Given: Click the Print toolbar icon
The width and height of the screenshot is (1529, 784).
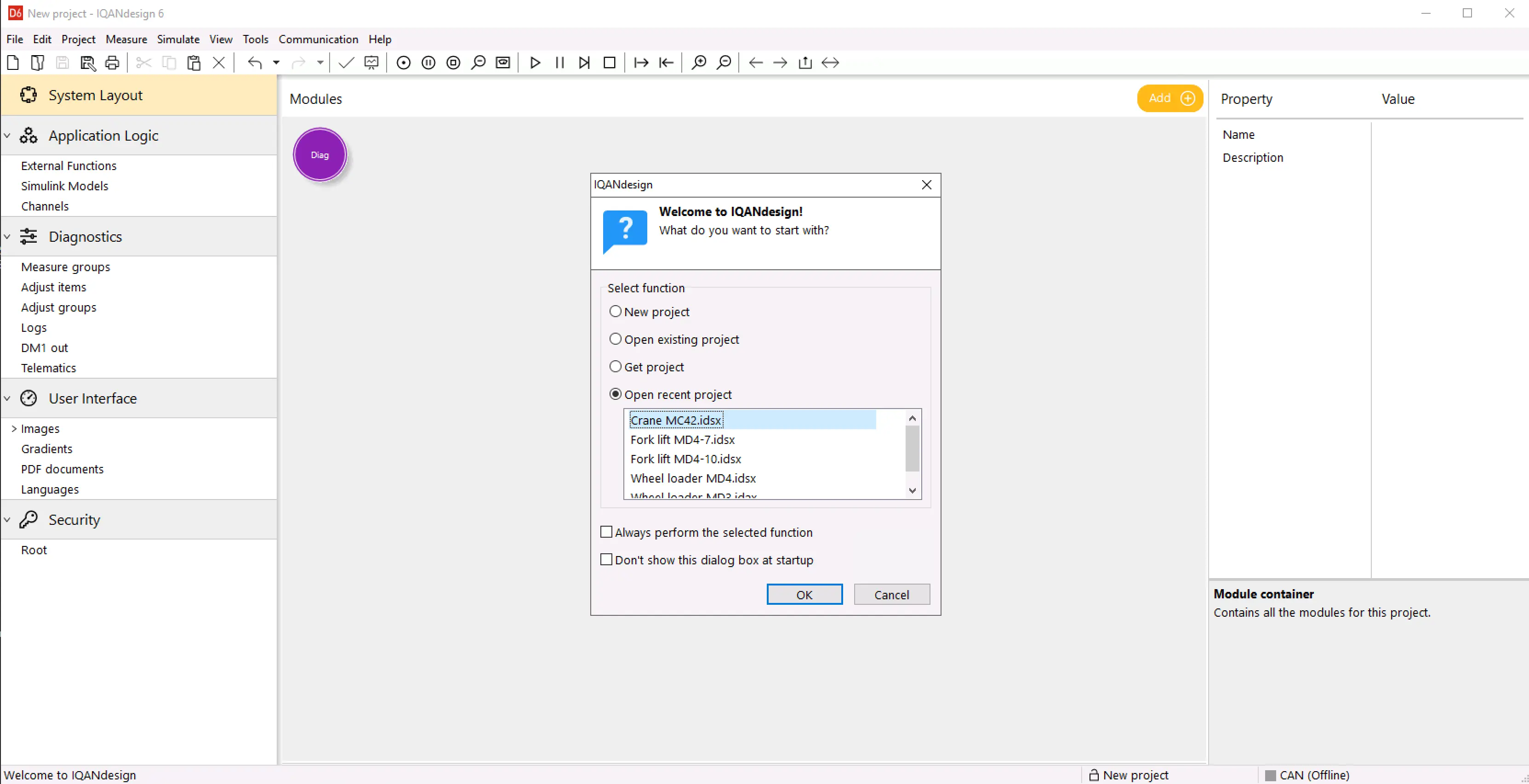Looking at the screenshot, I should tap(112, 62).
